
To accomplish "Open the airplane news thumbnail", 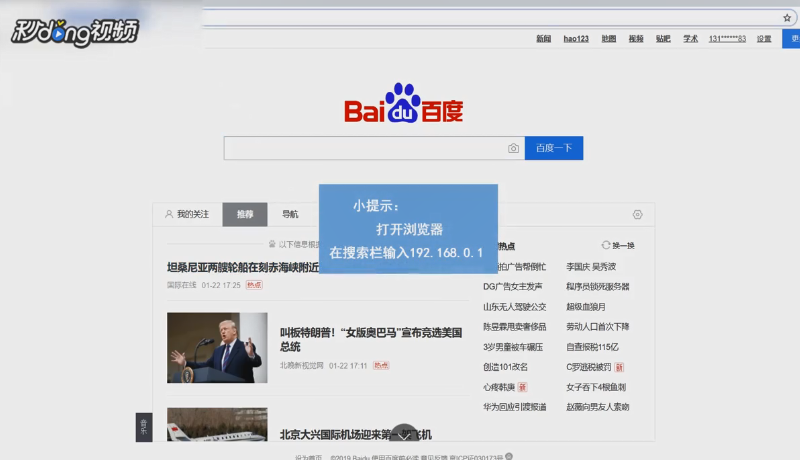I will [x=217, y=424].
